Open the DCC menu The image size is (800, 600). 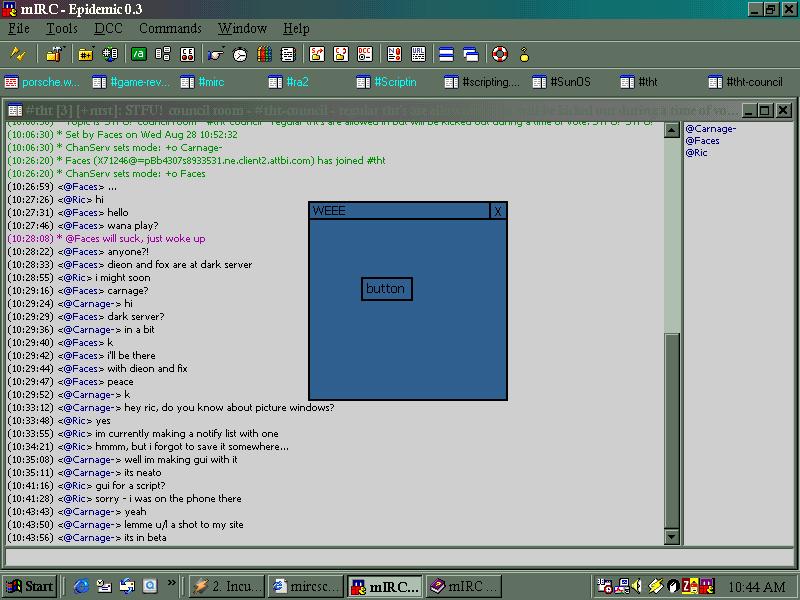pos(108,28)
